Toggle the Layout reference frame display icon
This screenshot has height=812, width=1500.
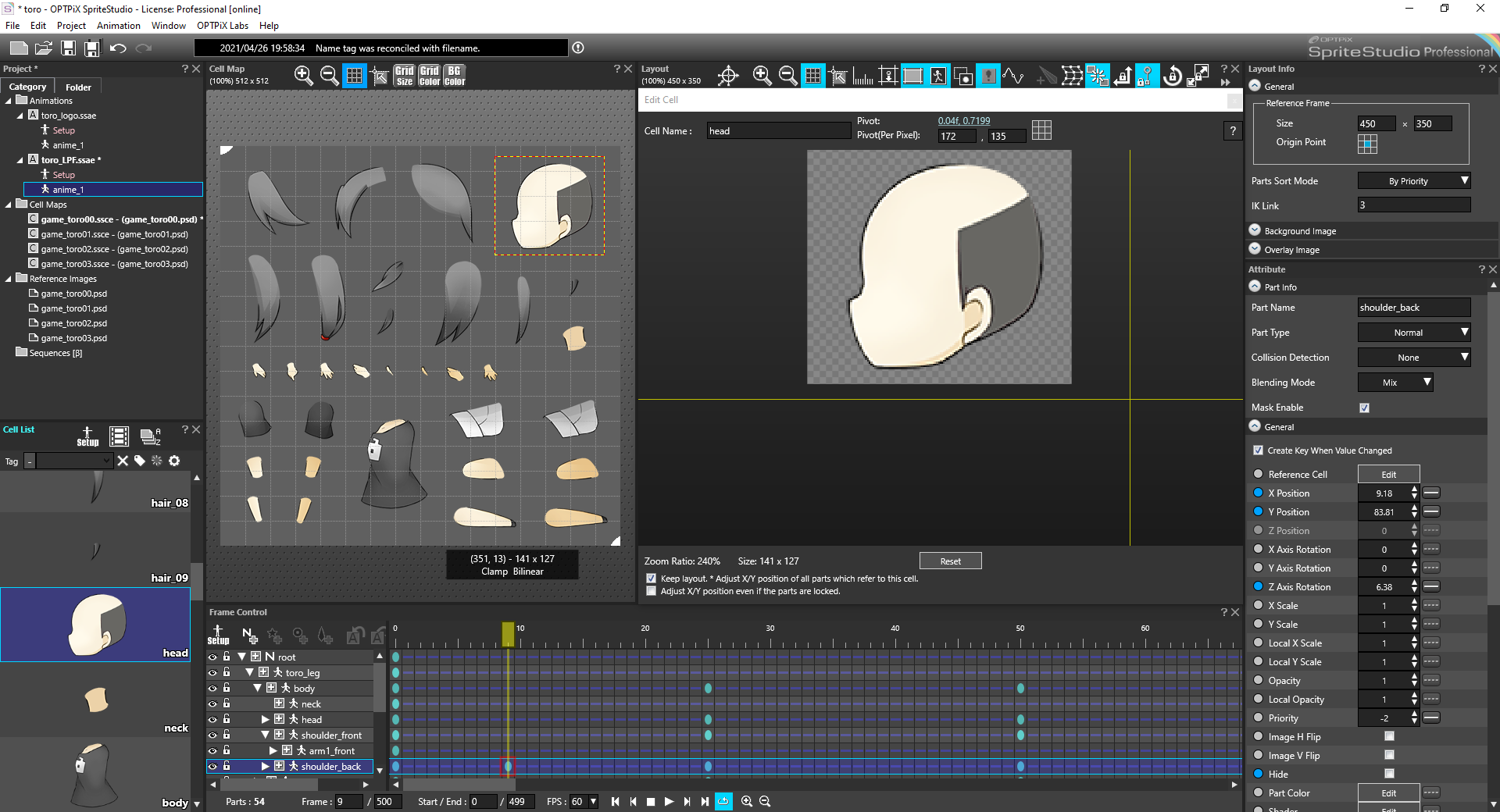click(913, 76)
